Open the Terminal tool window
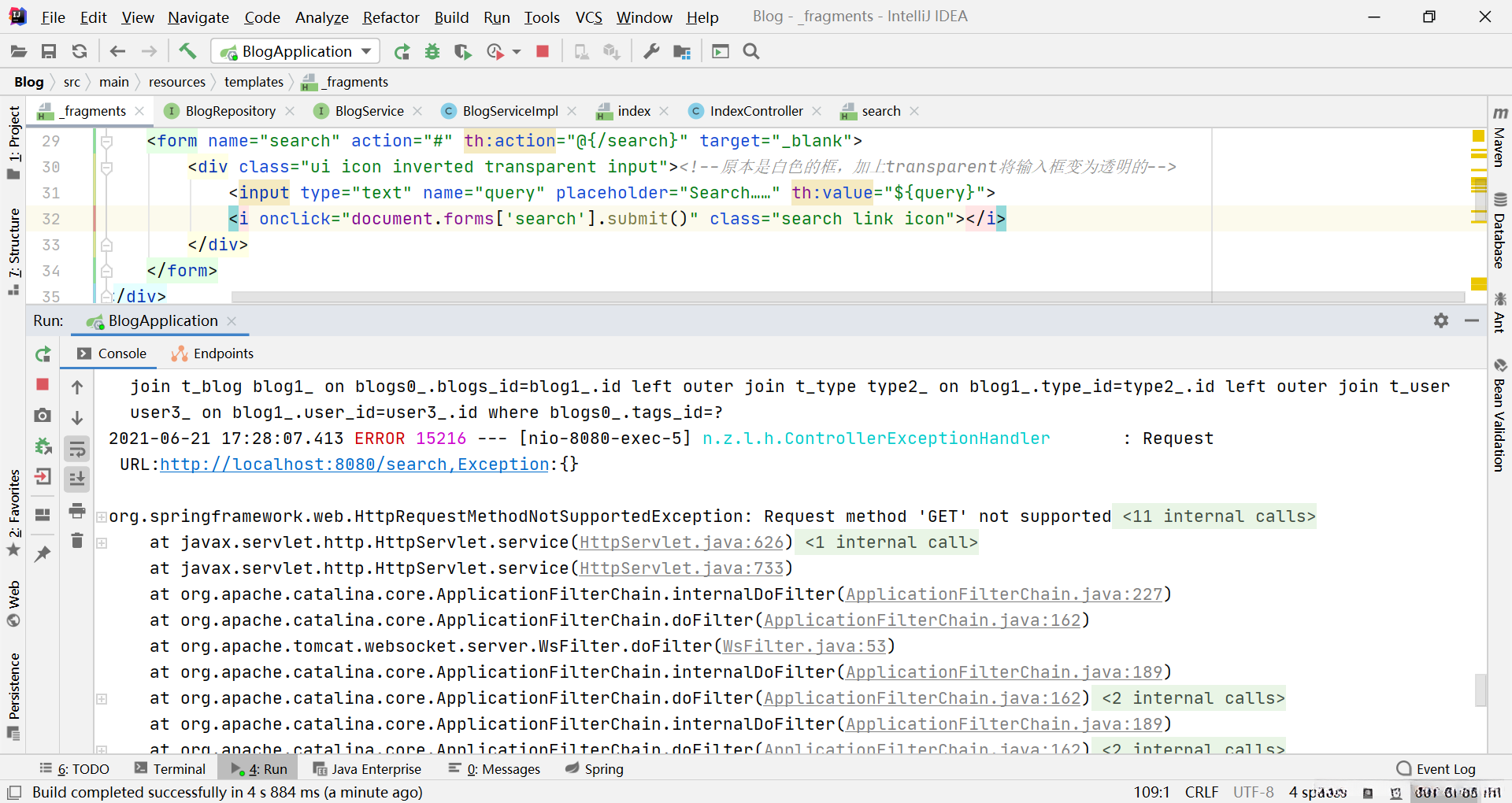1512x803 pixels. 170,769
